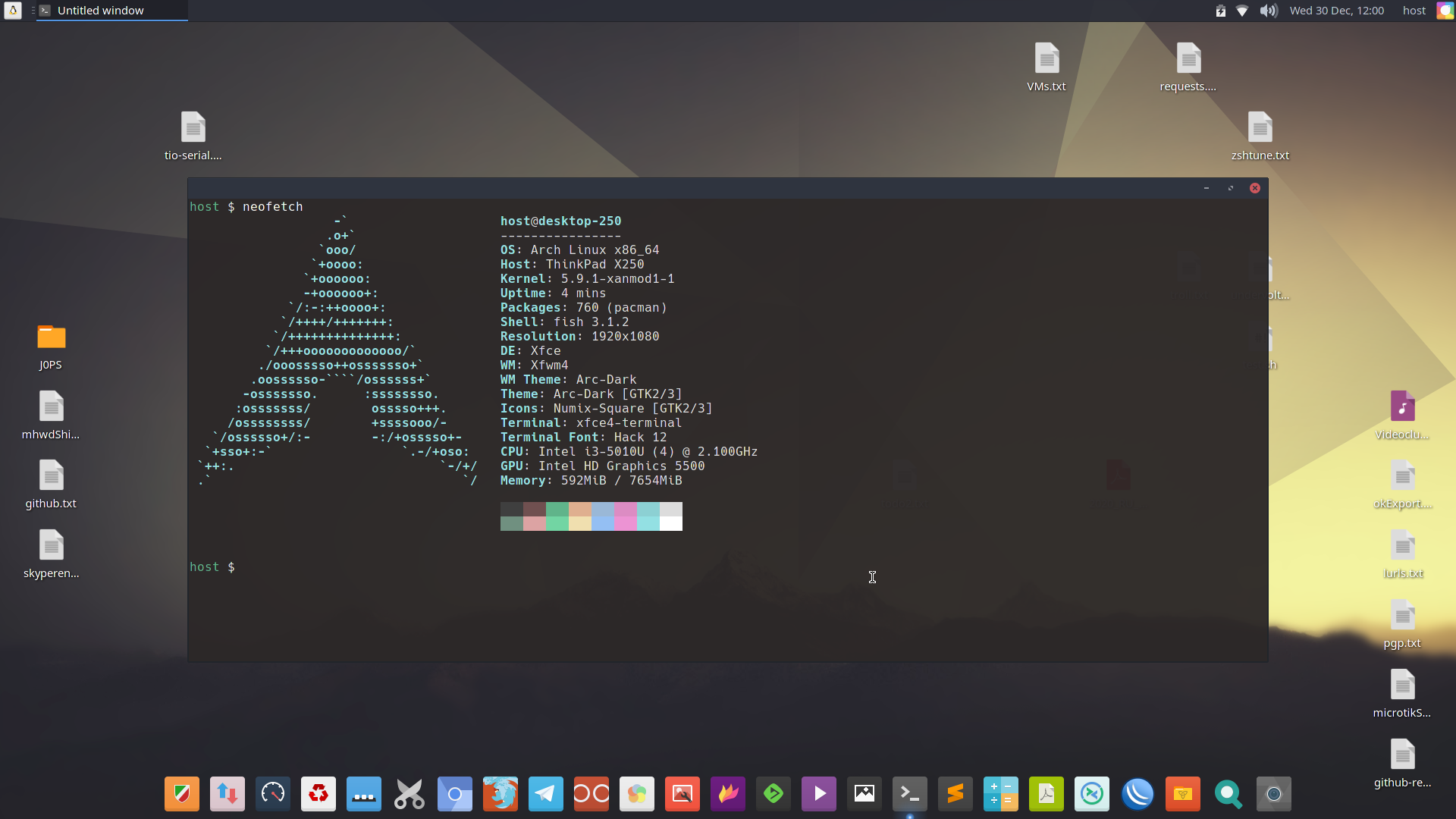Select the tio-serial... desktop file
1456x819 pixels.
click(x=193, y=137)
